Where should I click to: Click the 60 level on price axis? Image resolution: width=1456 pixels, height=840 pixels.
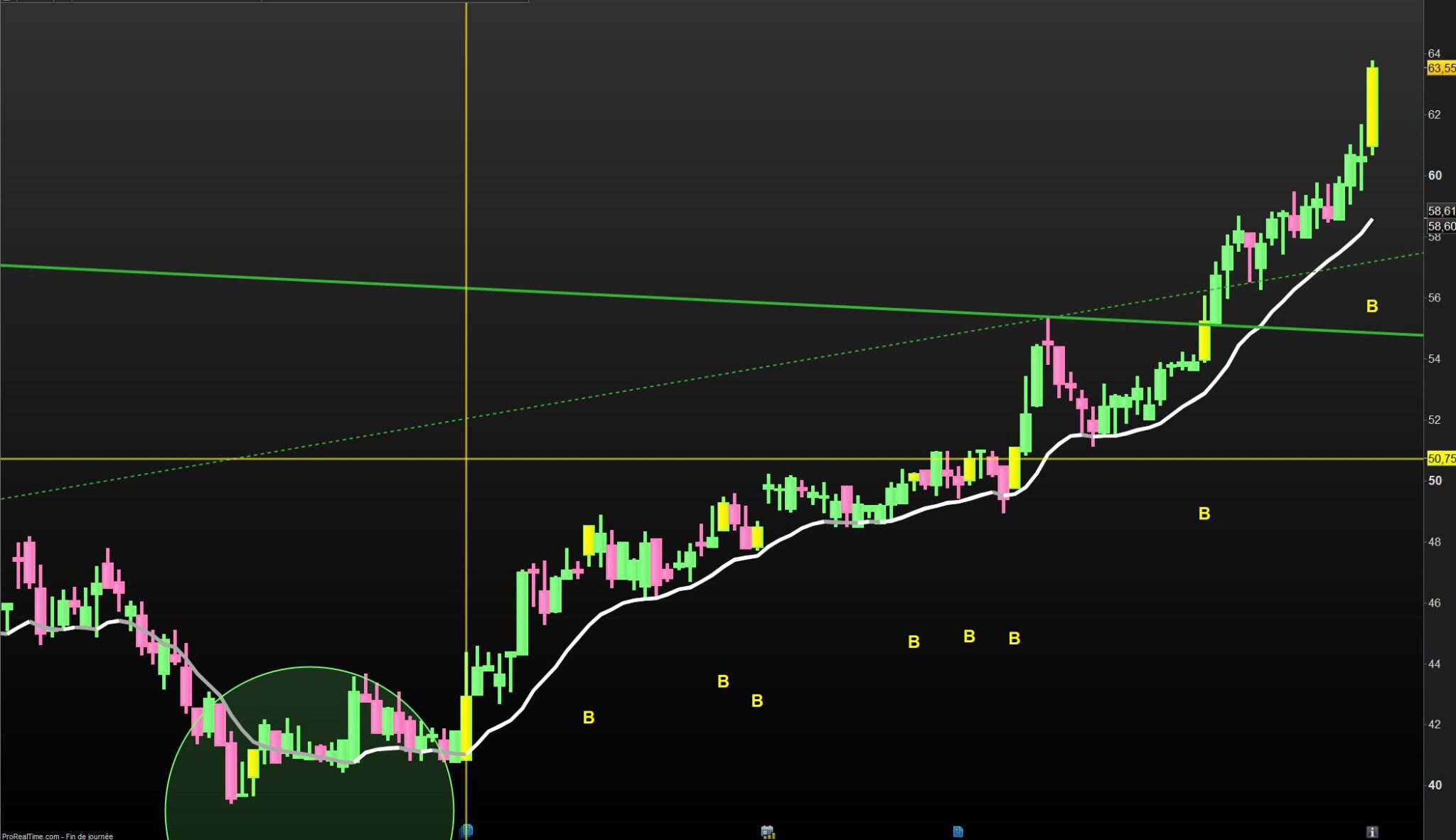1435,176
